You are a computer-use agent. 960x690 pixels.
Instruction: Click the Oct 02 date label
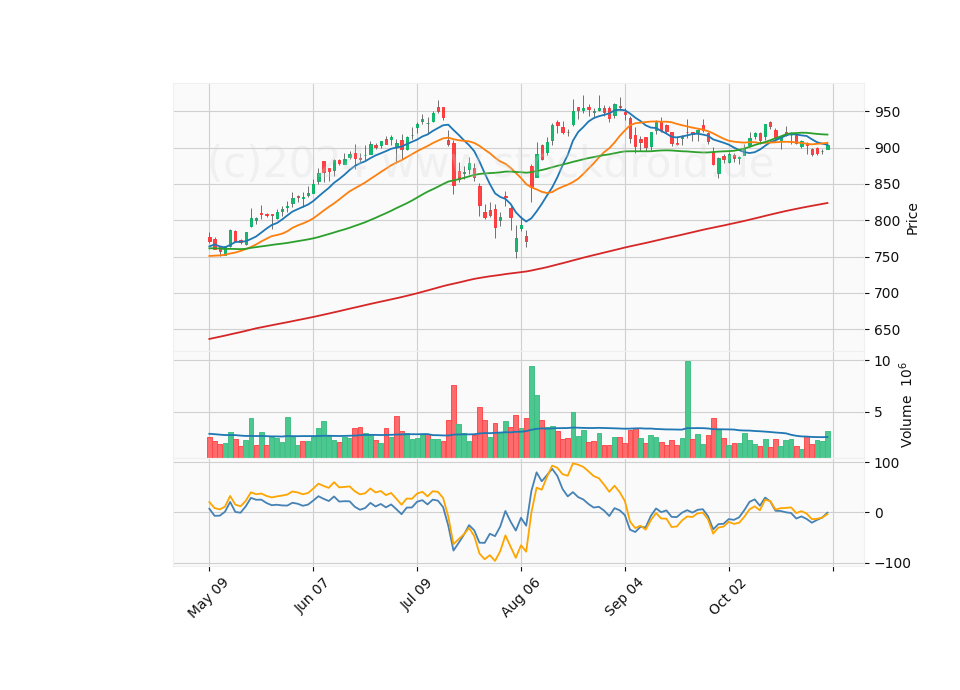click(728, 596)
